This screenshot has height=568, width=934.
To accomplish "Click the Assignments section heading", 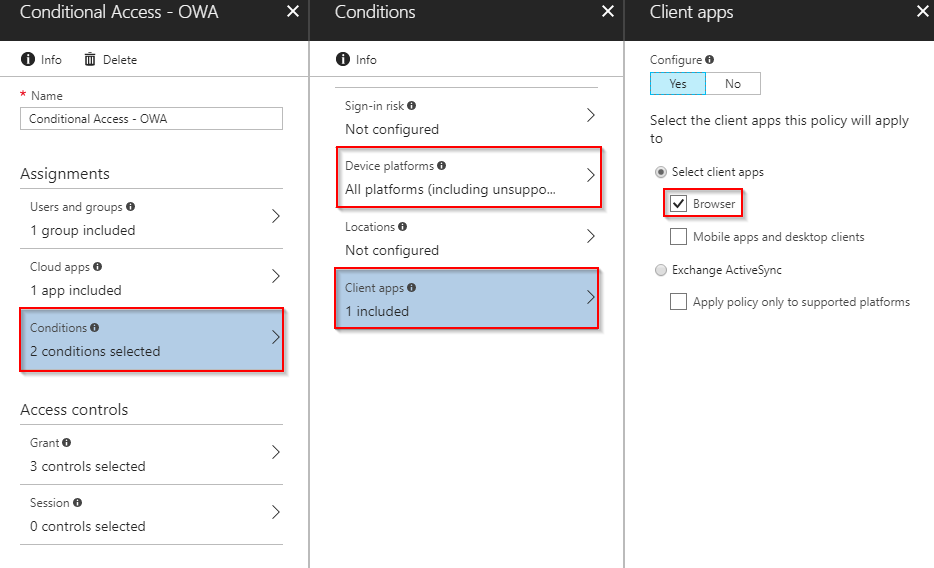I will [65, 174].
